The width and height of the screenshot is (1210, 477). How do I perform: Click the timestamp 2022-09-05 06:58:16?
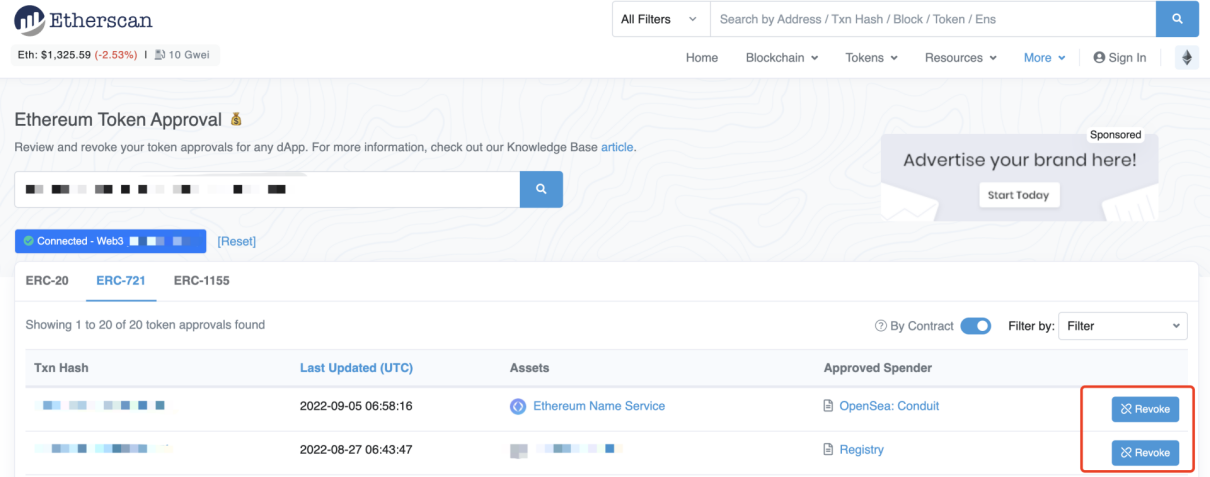pyautogui.click(x=356, y=406)
